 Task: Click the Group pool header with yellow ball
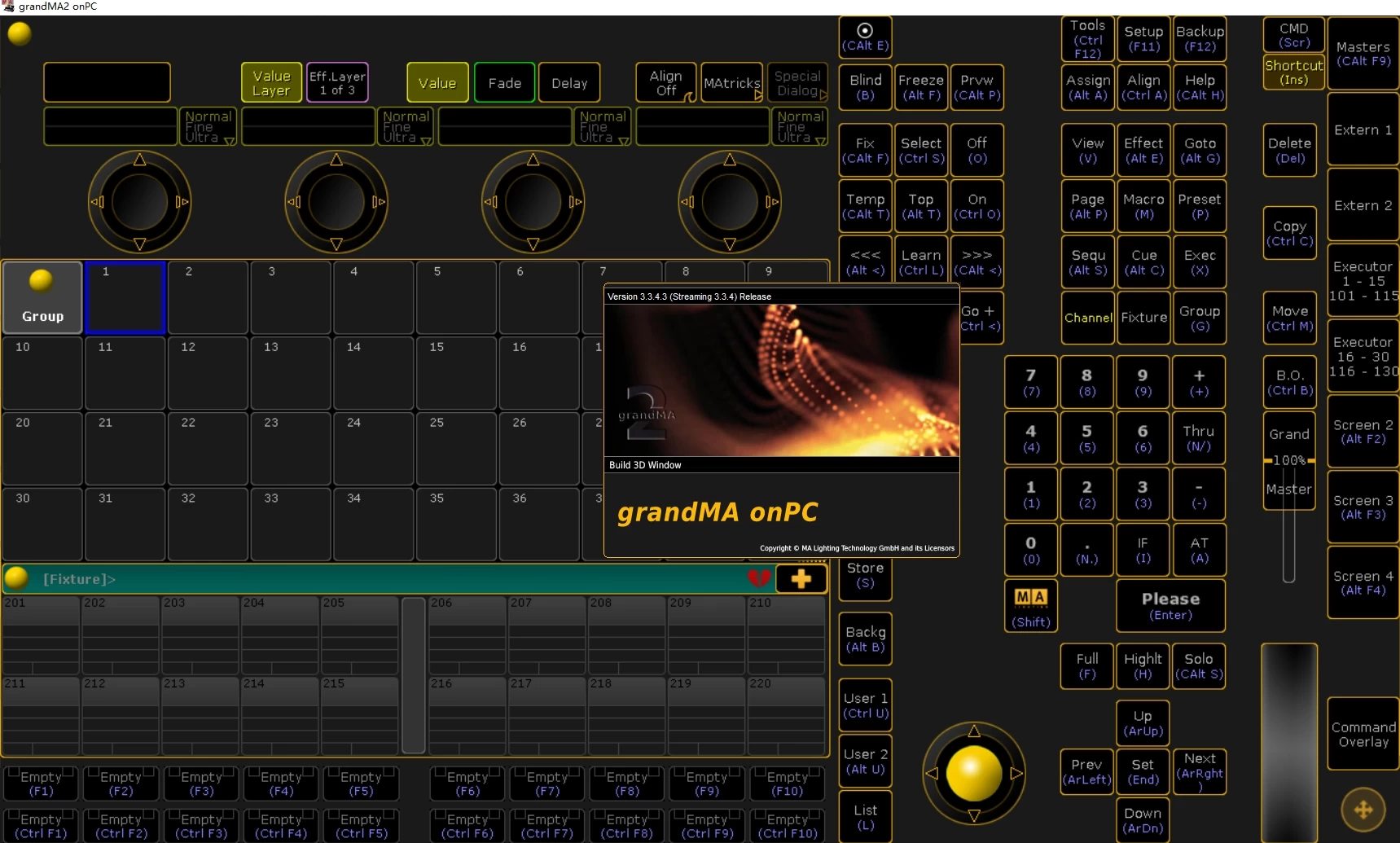tap(42, 297)
